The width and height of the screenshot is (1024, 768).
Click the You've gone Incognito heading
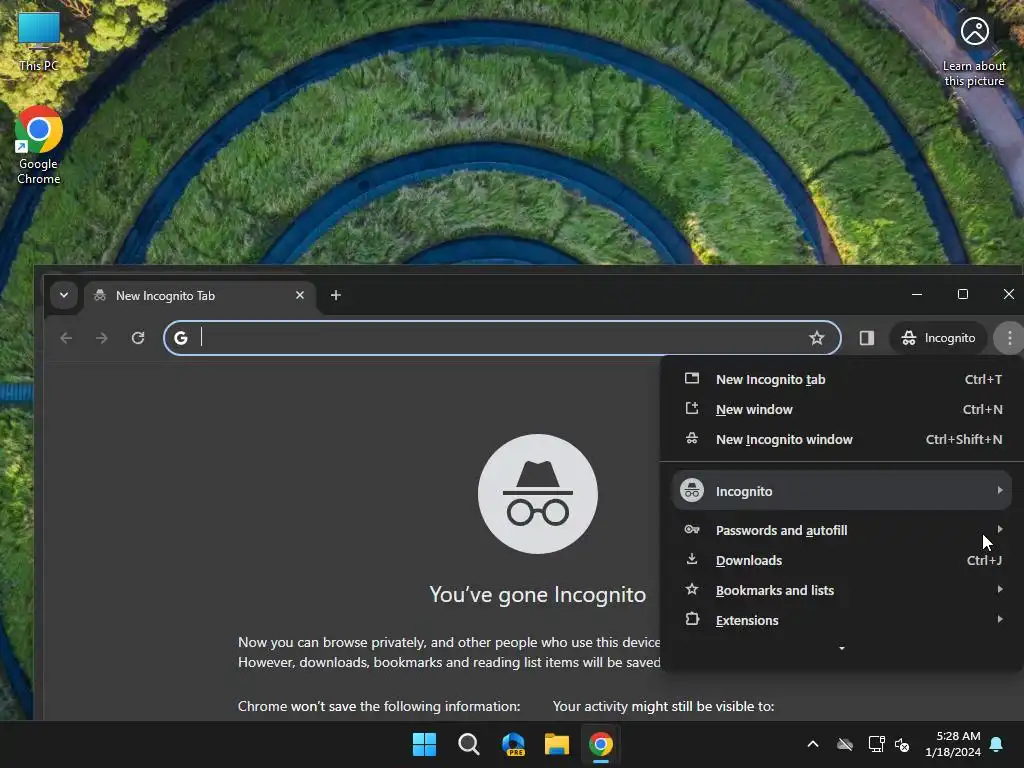(537, 594)
